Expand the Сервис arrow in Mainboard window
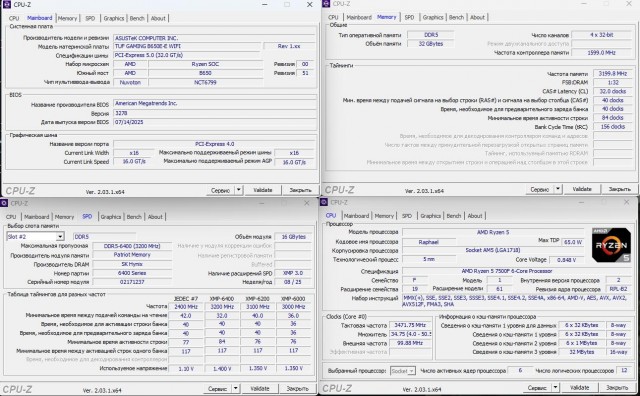 [x=238, y=190]
